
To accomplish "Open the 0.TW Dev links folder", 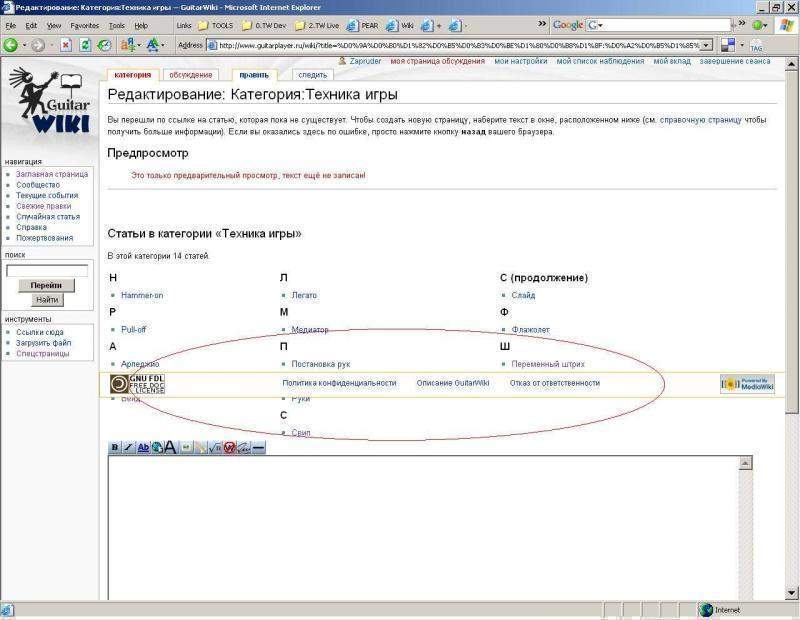I will pyautogui.click(x=264, y=26).
